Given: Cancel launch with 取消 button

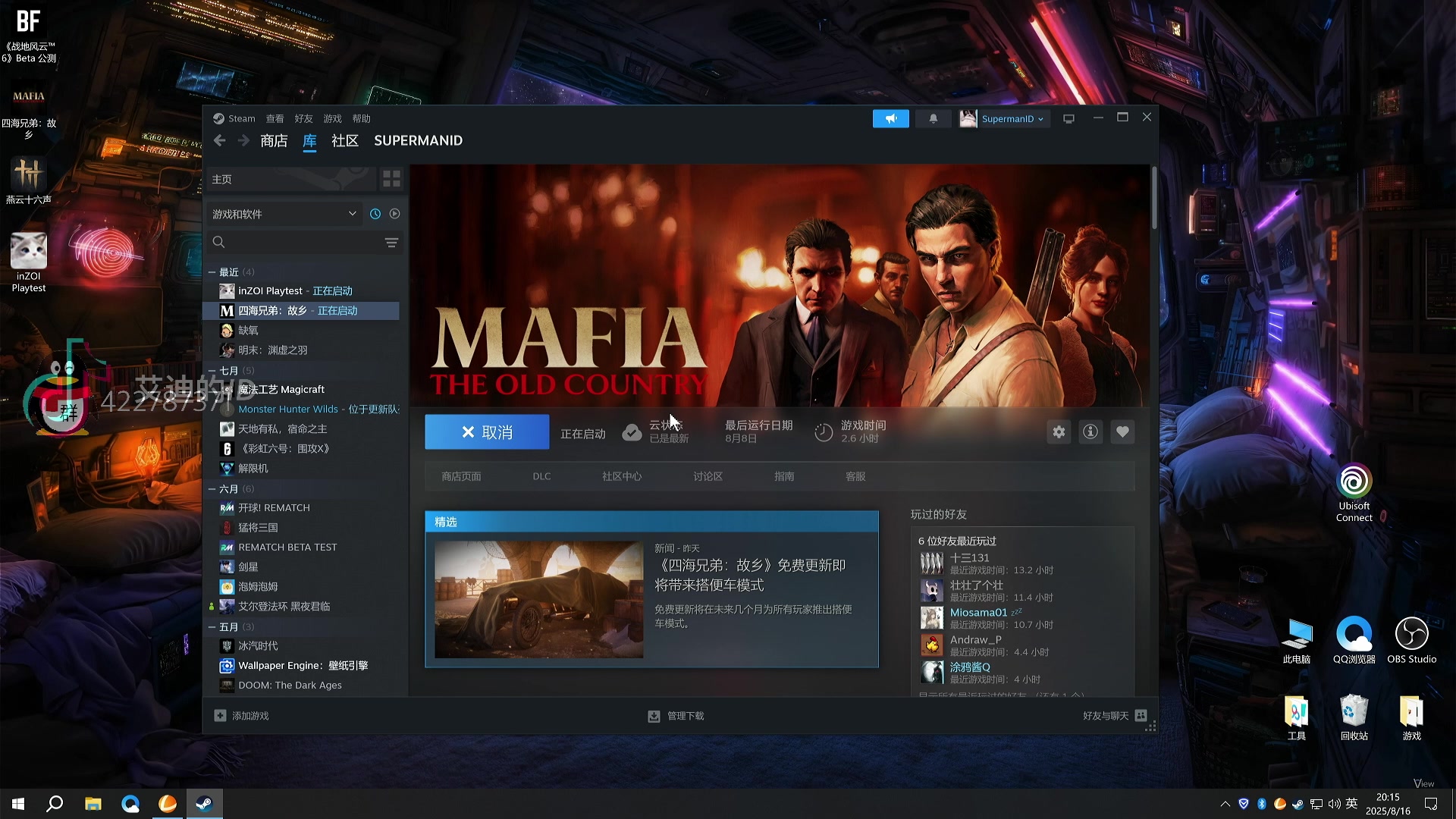Looking at the screenshot, I should click(x=487, y=432).
